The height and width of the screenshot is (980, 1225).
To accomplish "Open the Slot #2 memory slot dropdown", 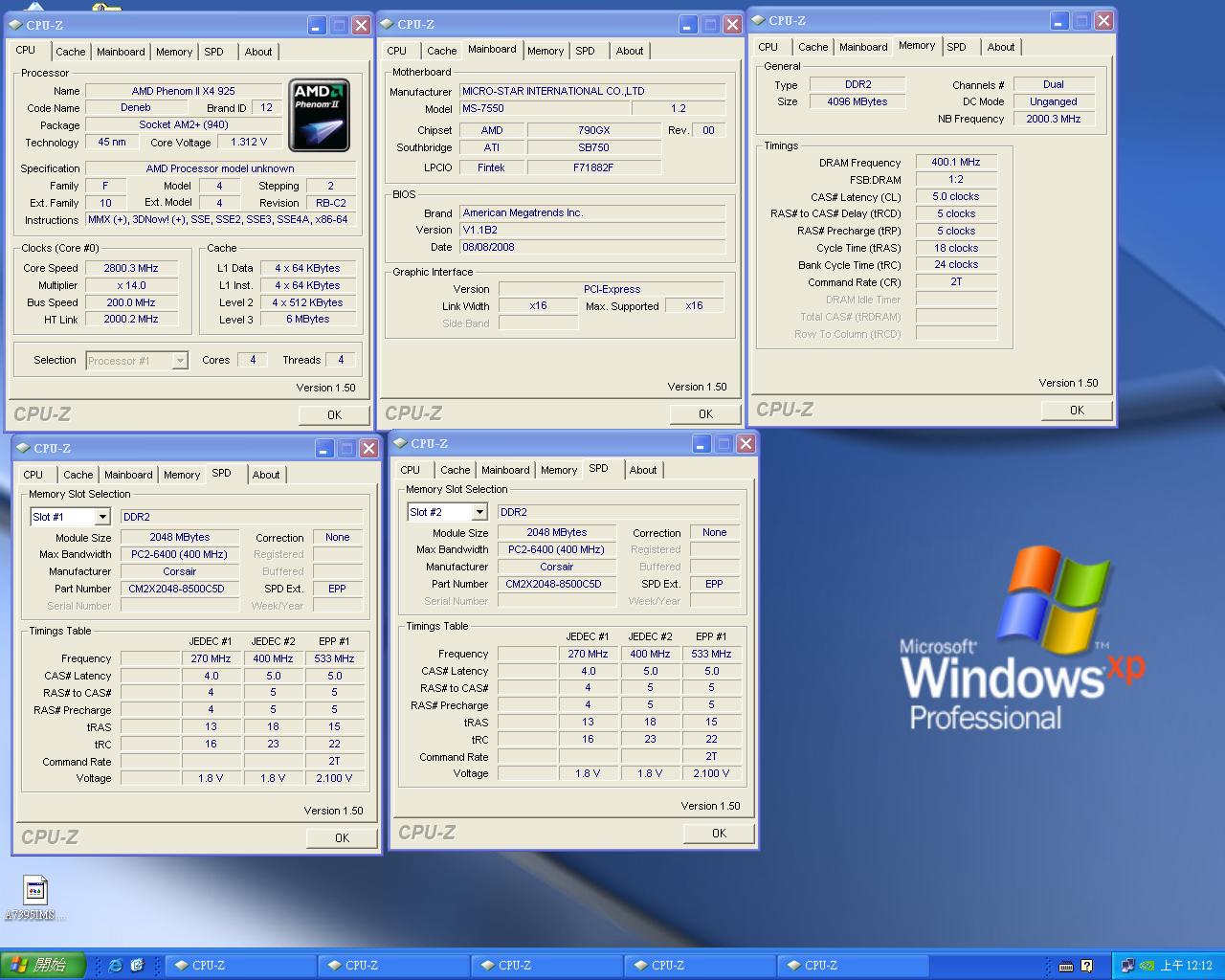I will tap(479, 512).
